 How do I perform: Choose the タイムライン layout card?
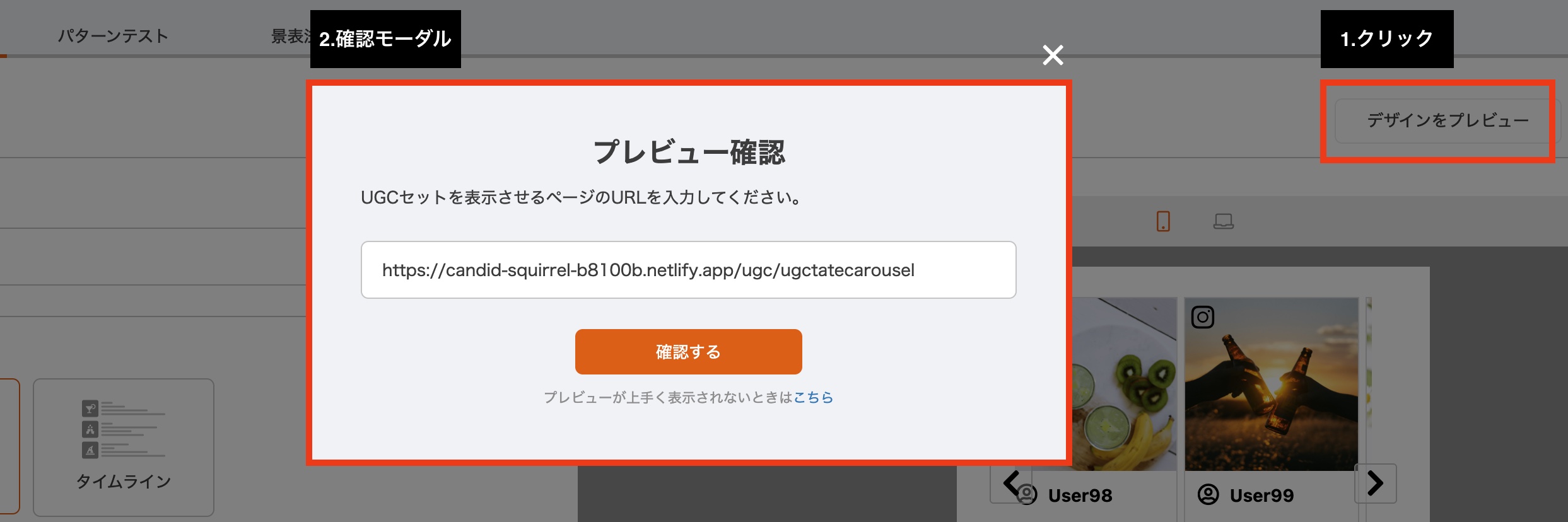tap(124, 447)
